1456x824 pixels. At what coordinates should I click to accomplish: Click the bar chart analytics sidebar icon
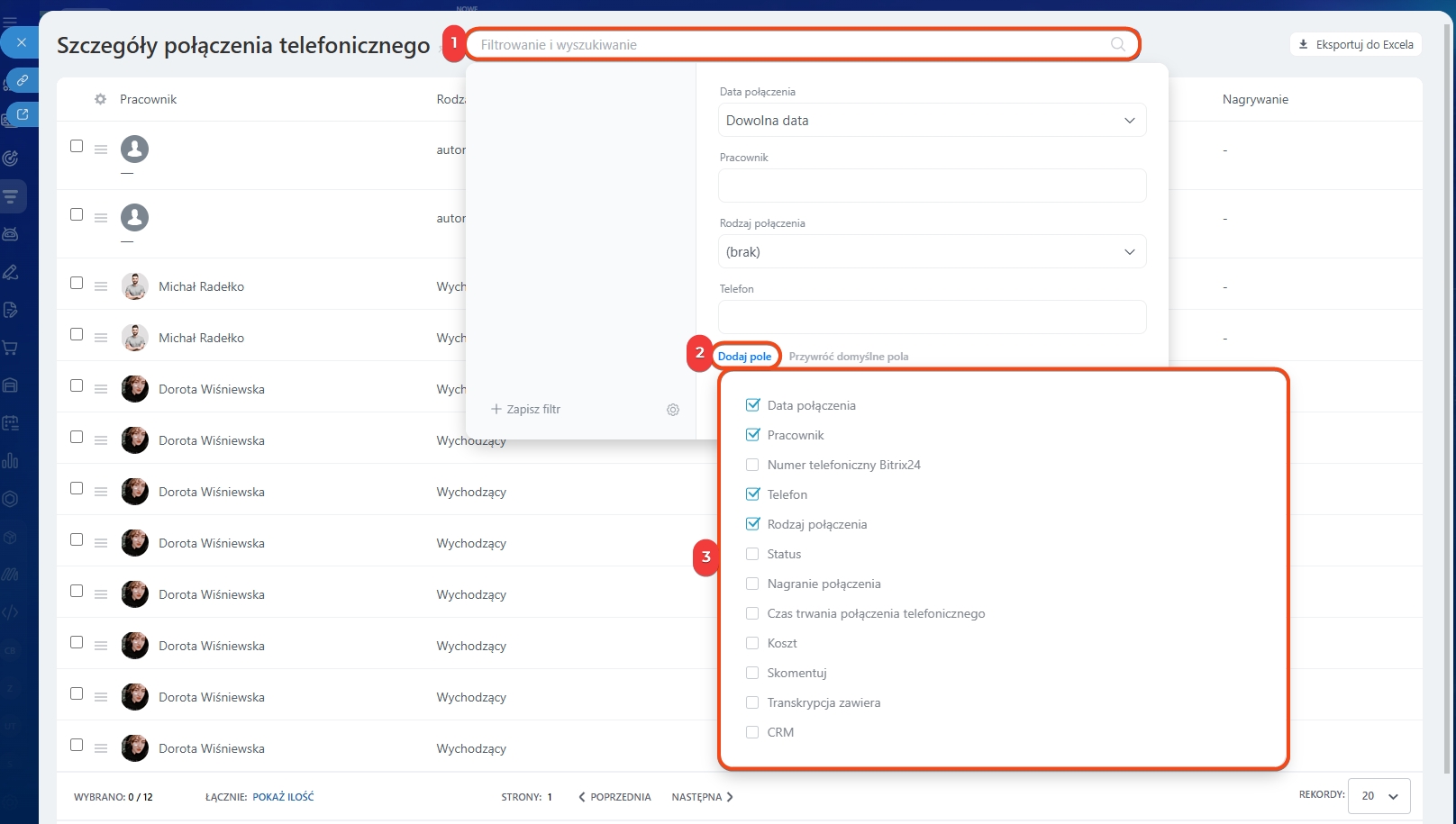coord(11,461)
